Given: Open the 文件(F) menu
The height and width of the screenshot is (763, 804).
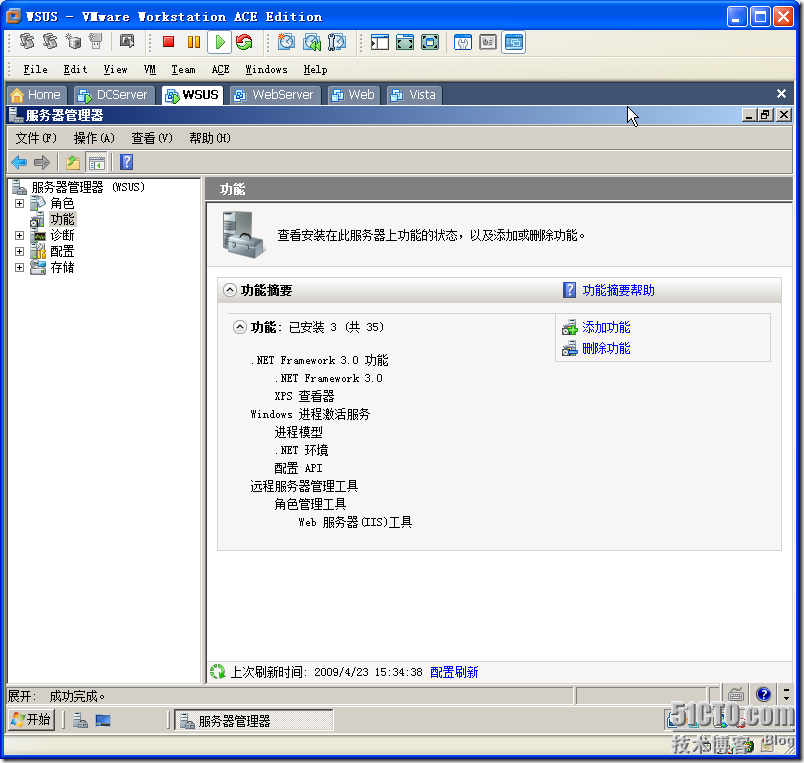Looking at the screenshot, I should (x=36, y=138).
